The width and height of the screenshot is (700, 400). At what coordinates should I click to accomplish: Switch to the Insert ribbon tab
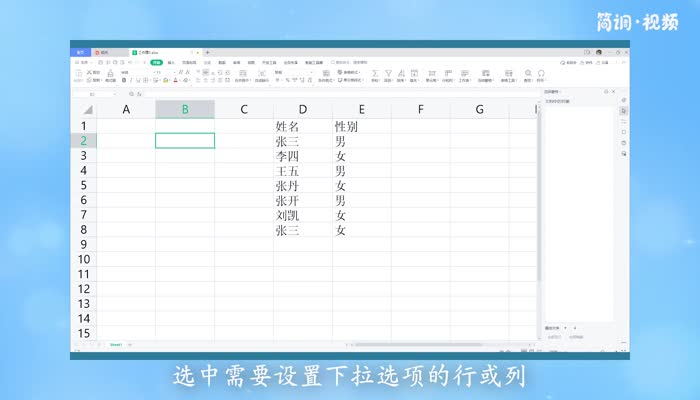point(171,62)
